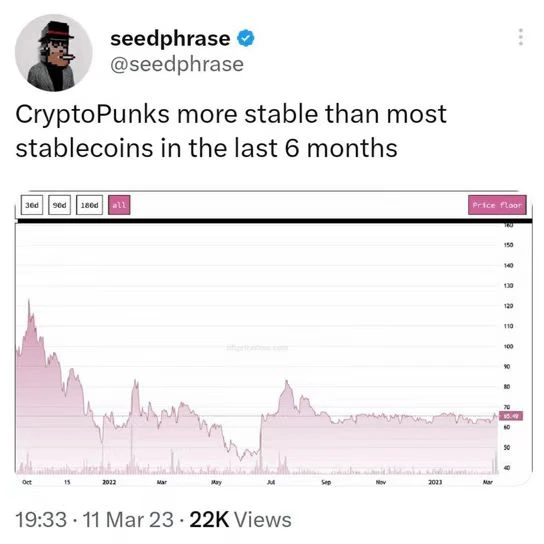This screenshot has height=544, width=544.
Task: Open the chart image in the tweet
Action: click(x=273, y=338)
